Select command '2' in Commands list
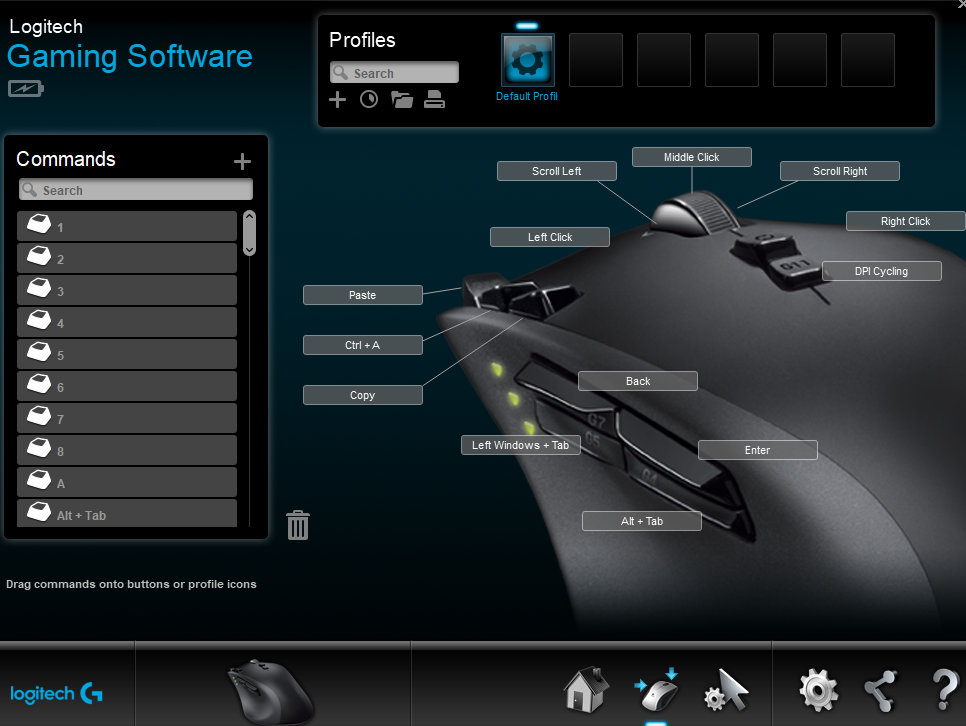The image size is (966, 726). 127,258
